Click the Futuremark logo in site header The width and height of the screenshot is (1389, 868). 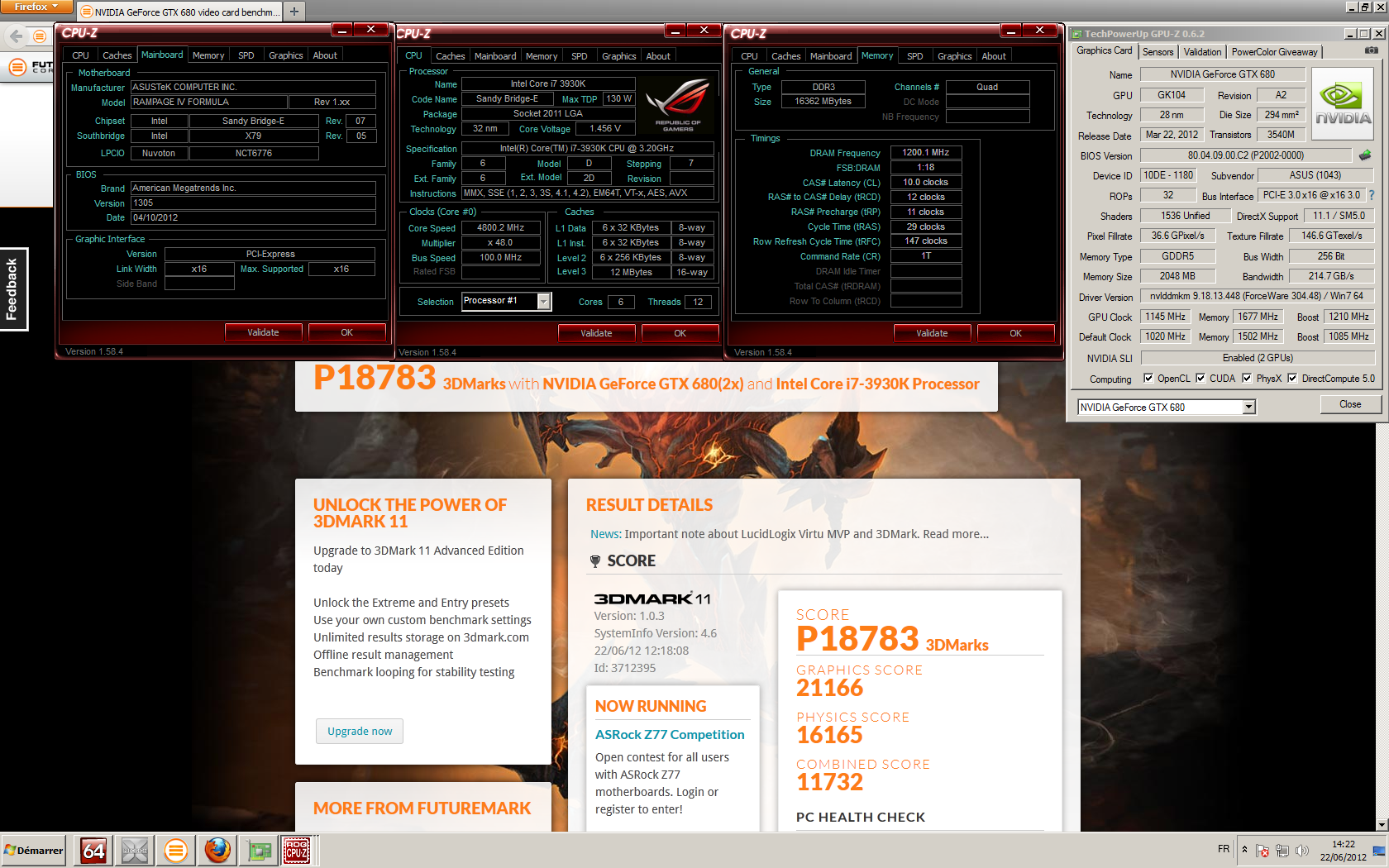click(31, 66)
